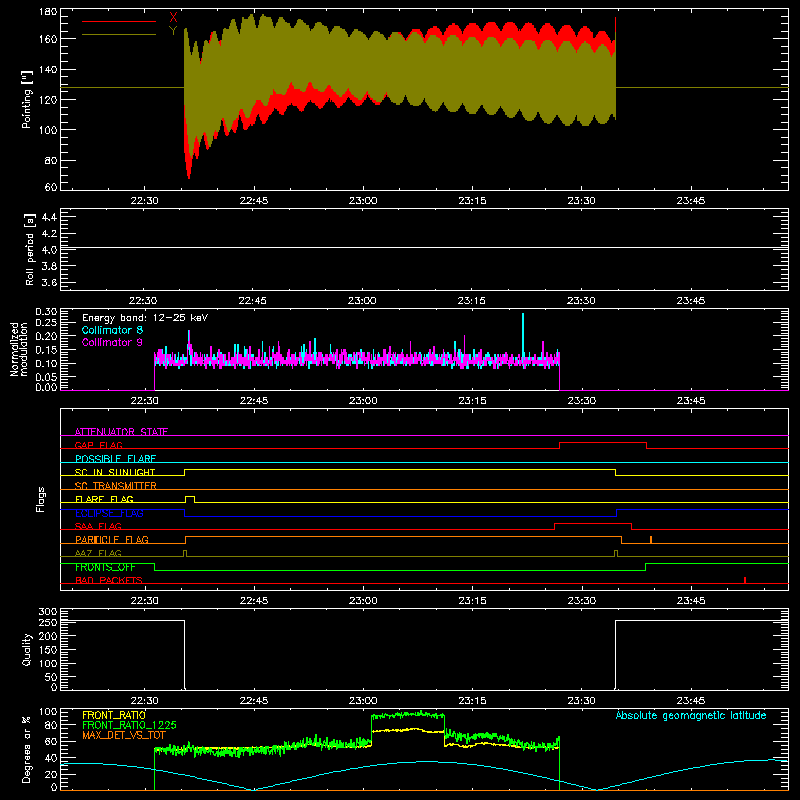Click the 'Flags' vertical axis title
This screenshot has width=800, height=800.
pyautogui.click(x=40, y=499)
